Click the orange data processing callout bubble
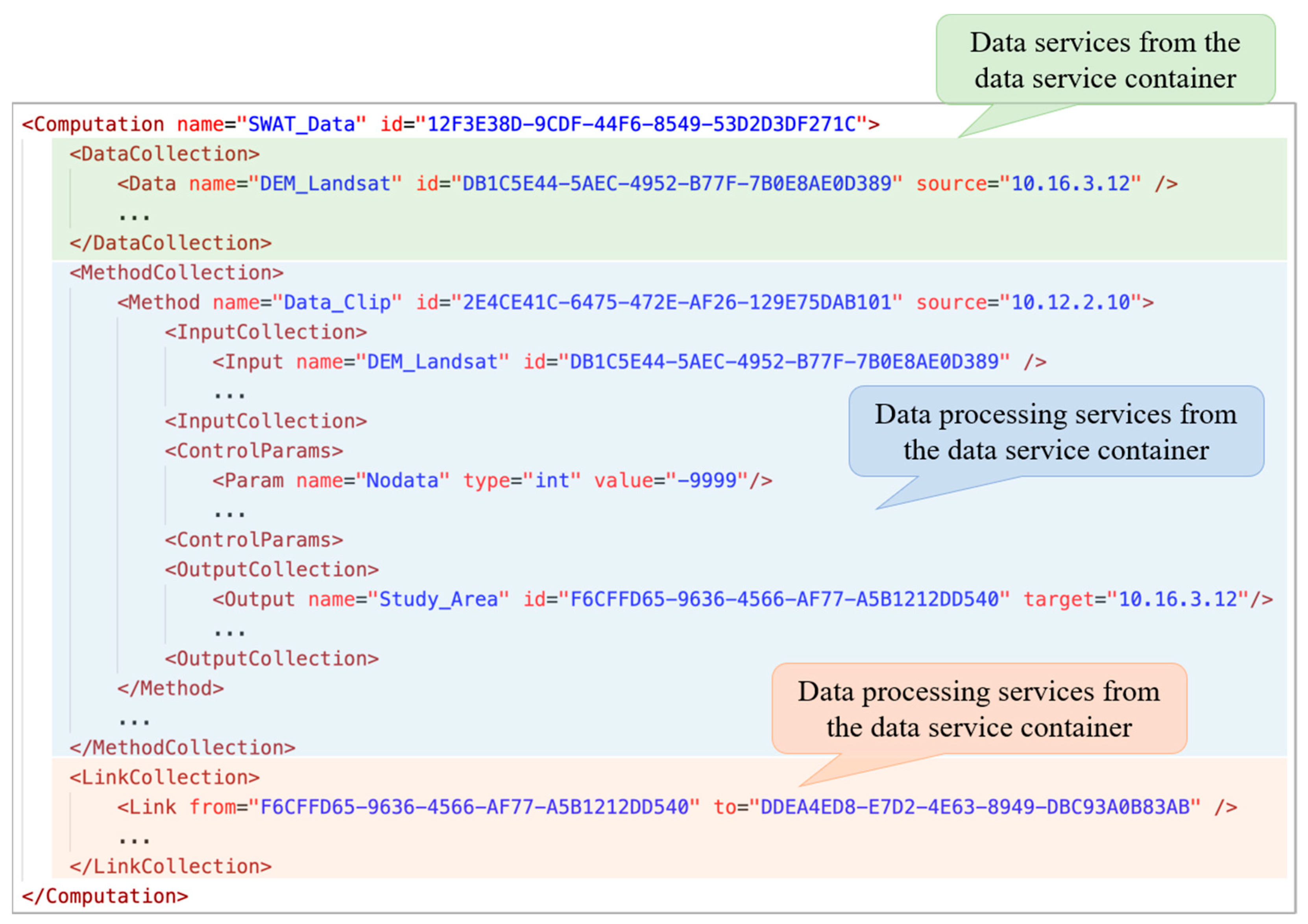 point(979,709)
